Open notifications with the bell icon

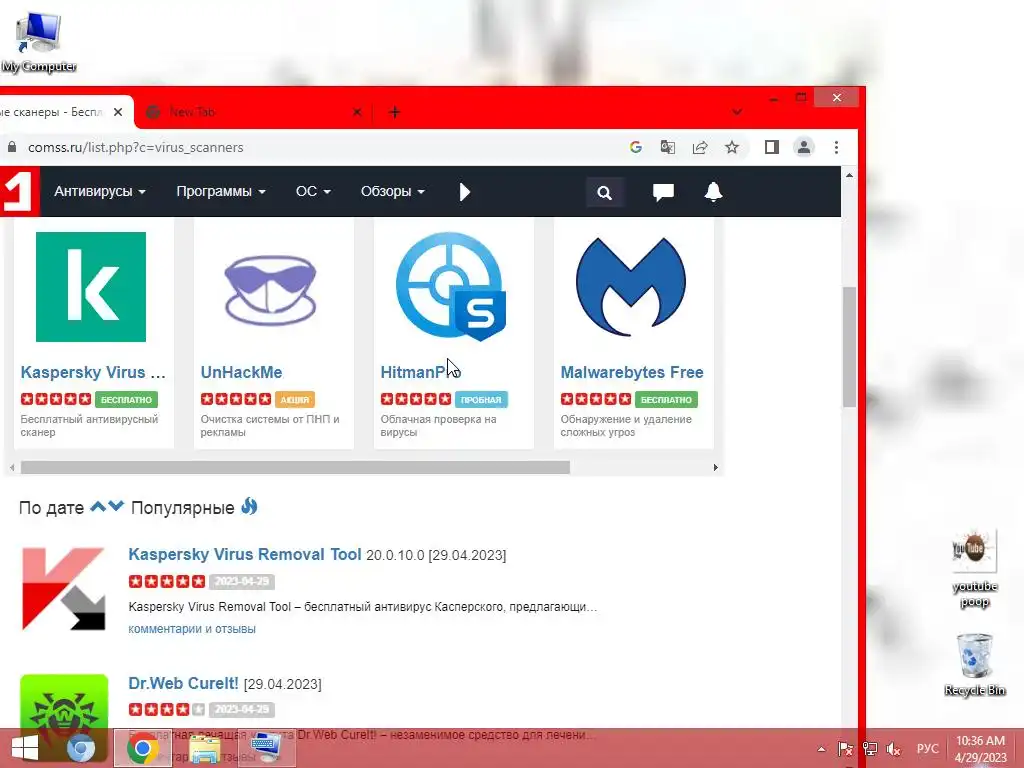tap(713, 192)
